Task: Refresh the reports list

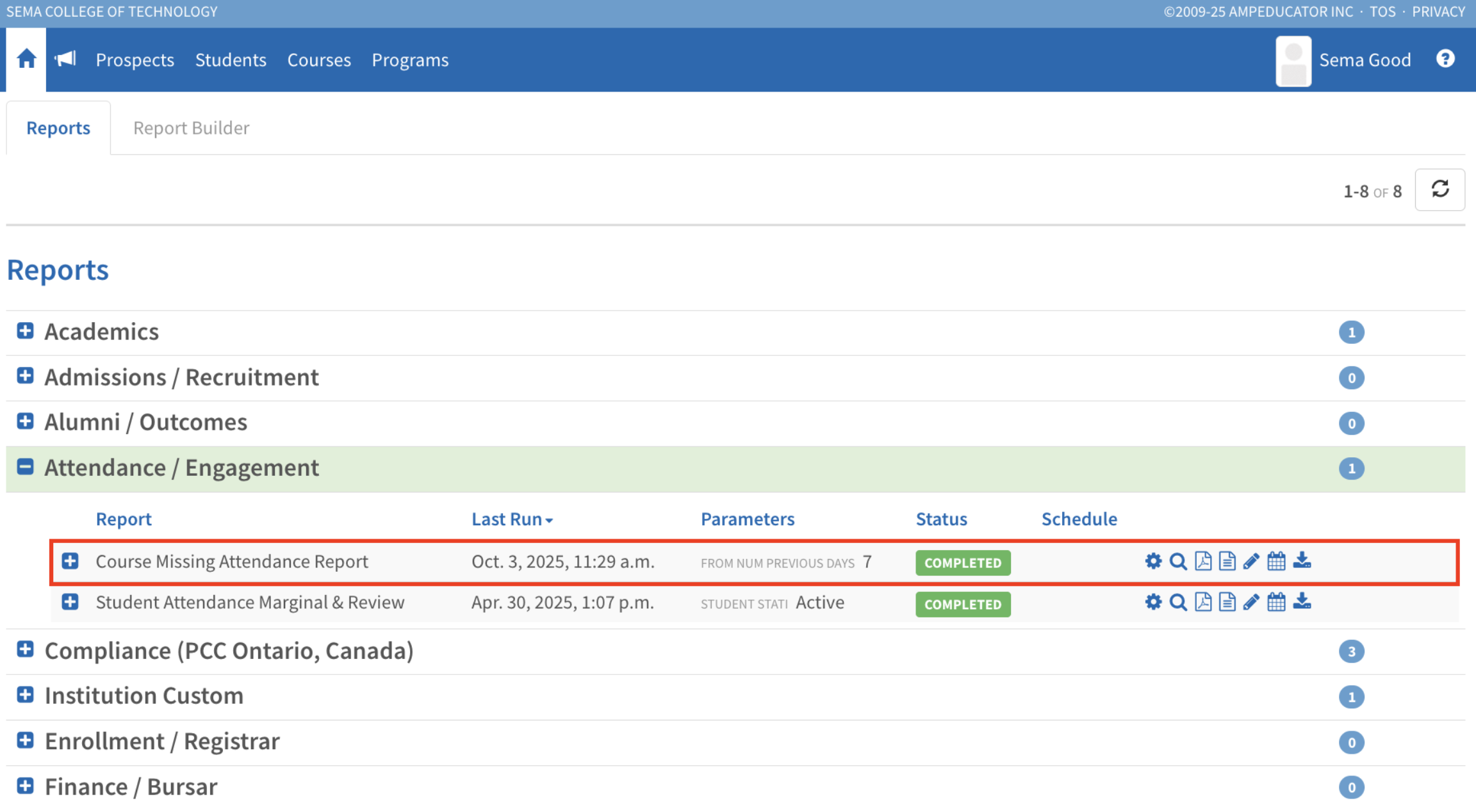Action: coord(1439,190)
